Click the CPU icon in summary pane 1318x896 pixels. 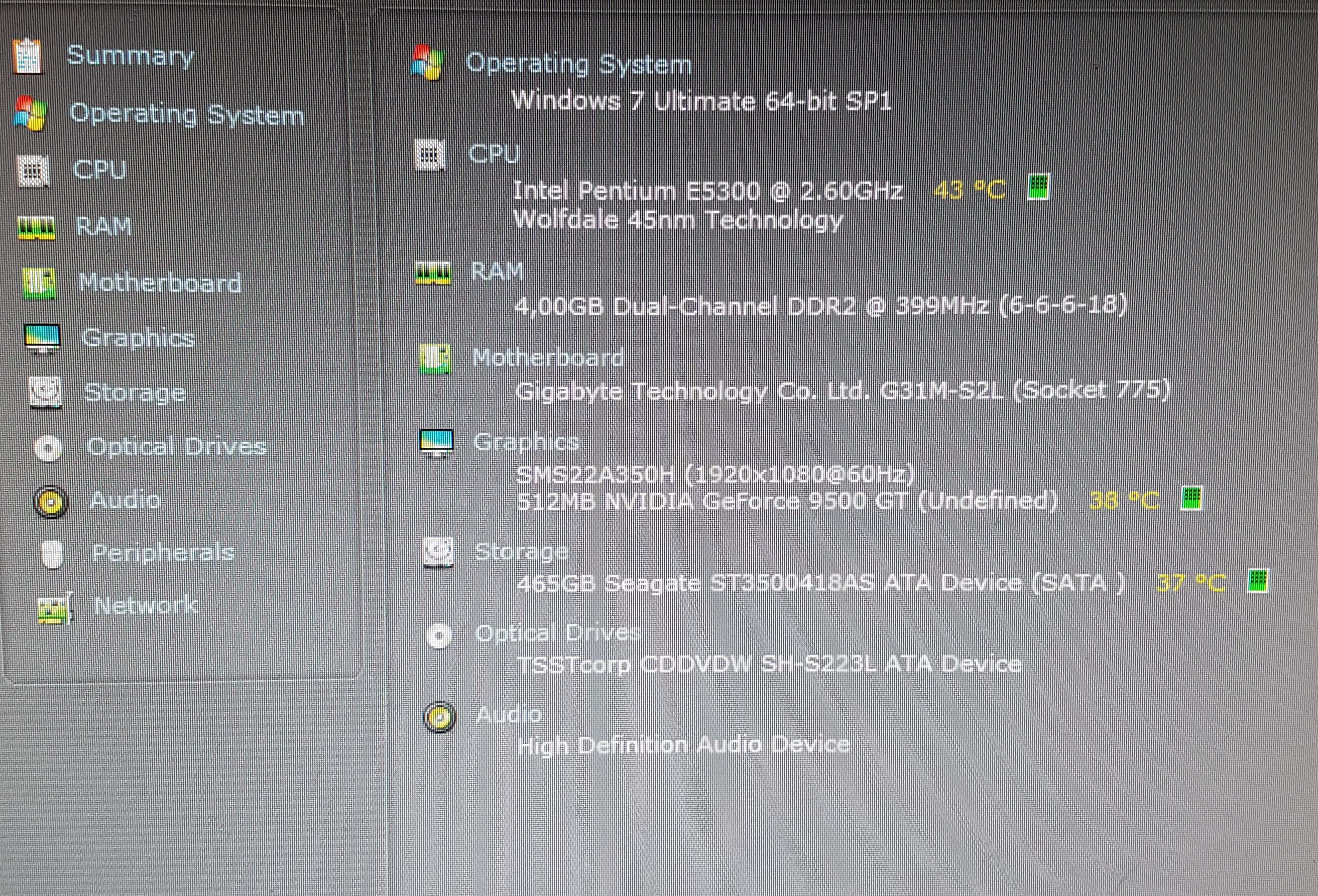point(431,154)
